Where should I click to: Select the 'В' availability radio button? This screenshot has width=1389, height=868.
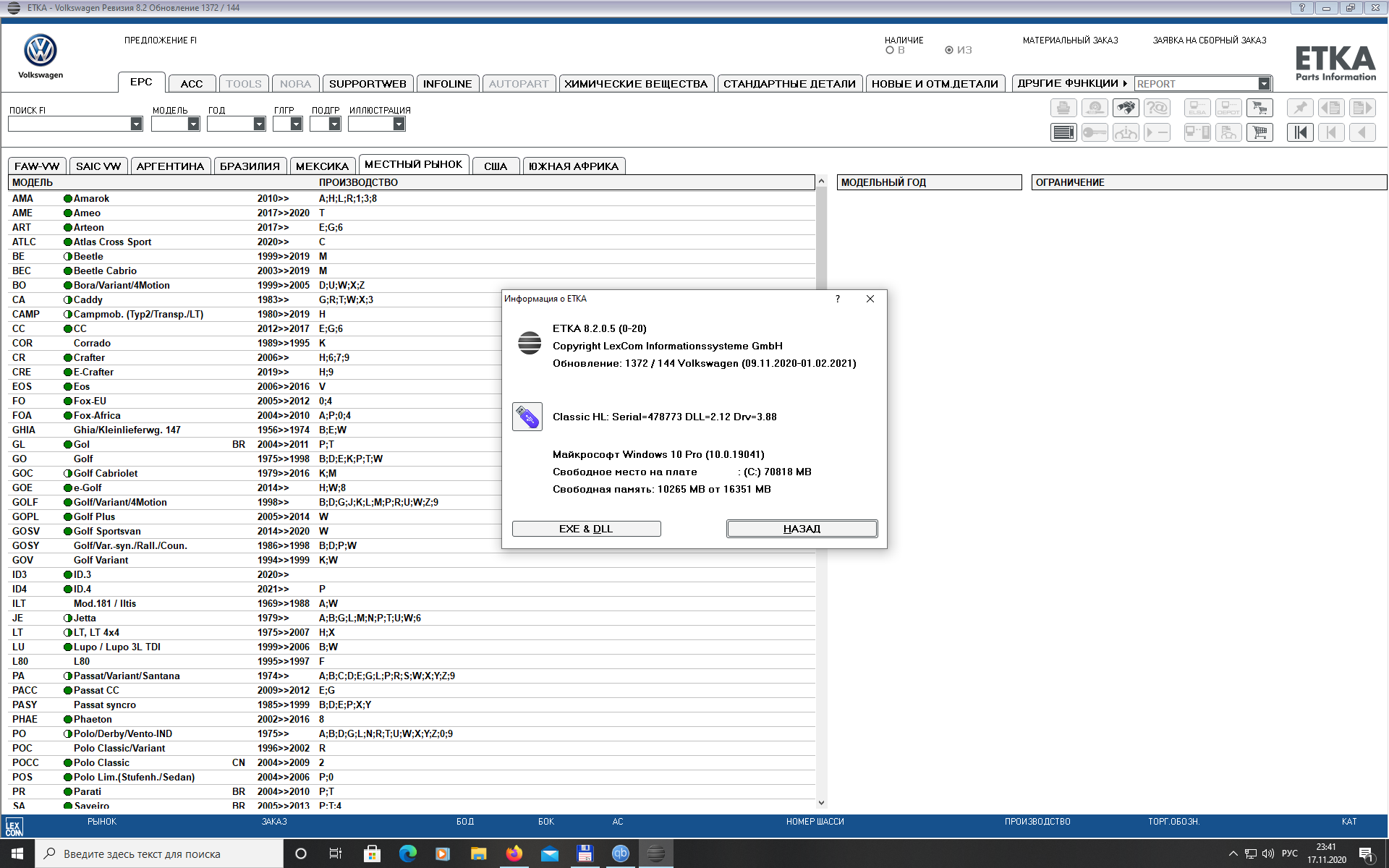click(890, 50)
